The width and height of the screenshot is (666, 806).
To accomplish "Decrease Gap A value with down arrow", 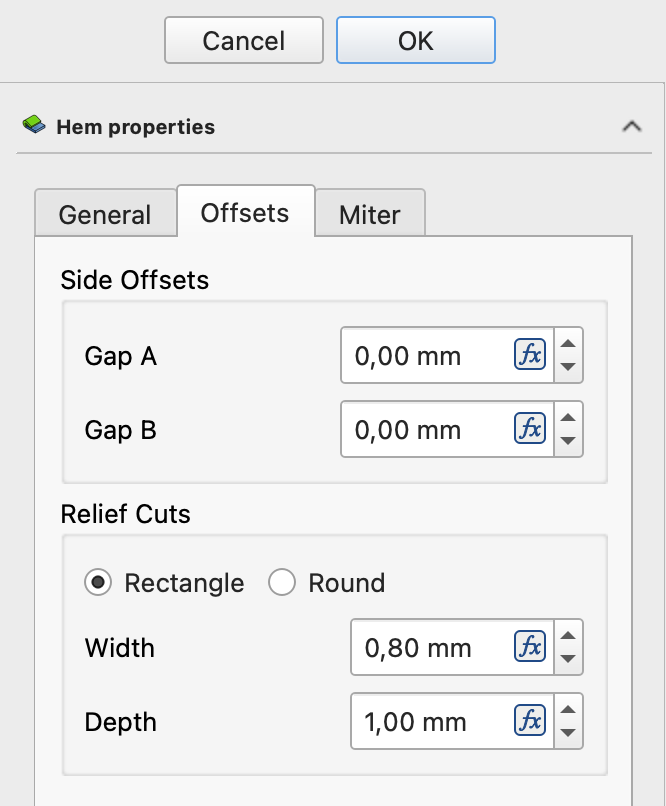I will (568, 366).
